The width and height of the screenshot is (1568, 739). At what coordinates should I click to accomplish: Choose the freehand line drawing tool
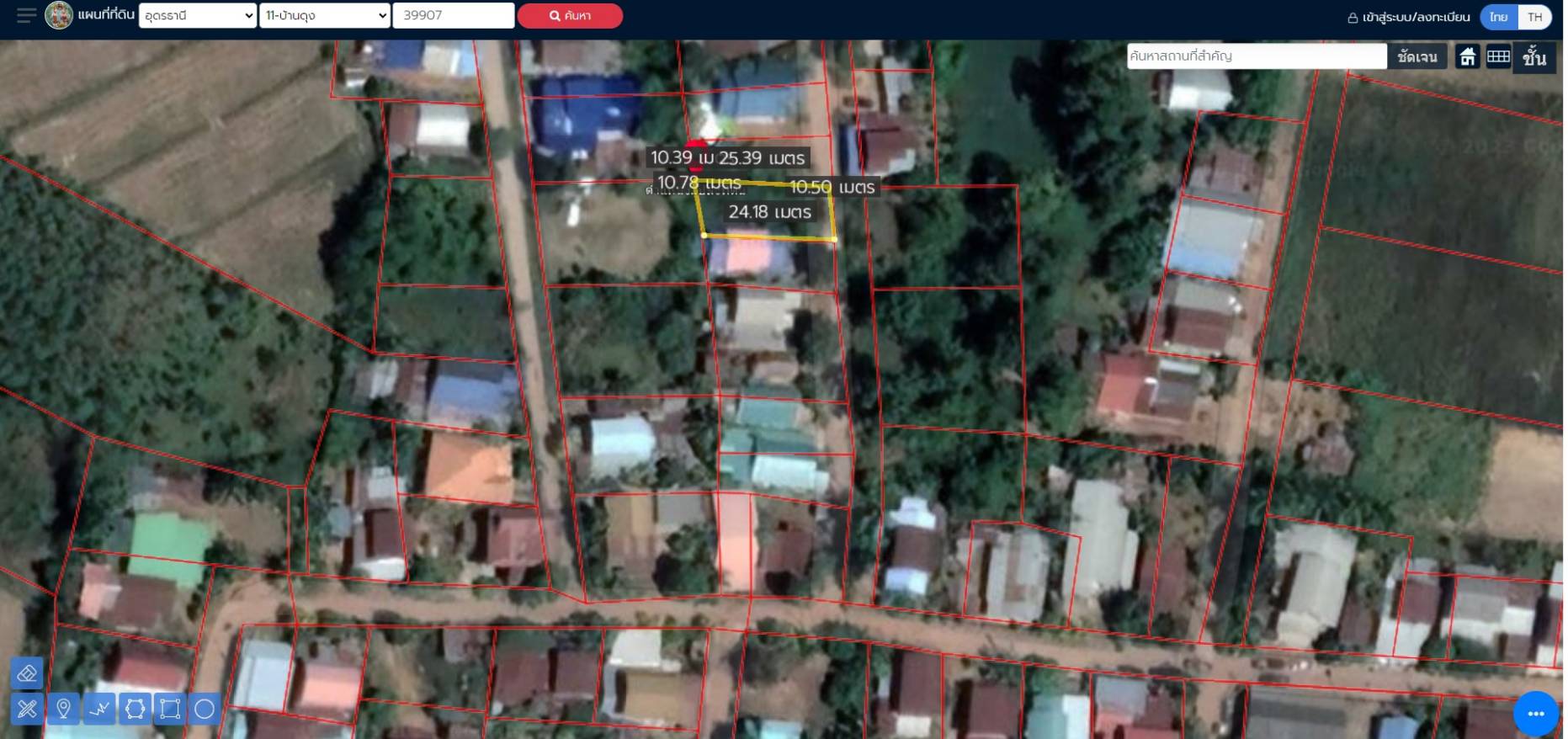99,709
